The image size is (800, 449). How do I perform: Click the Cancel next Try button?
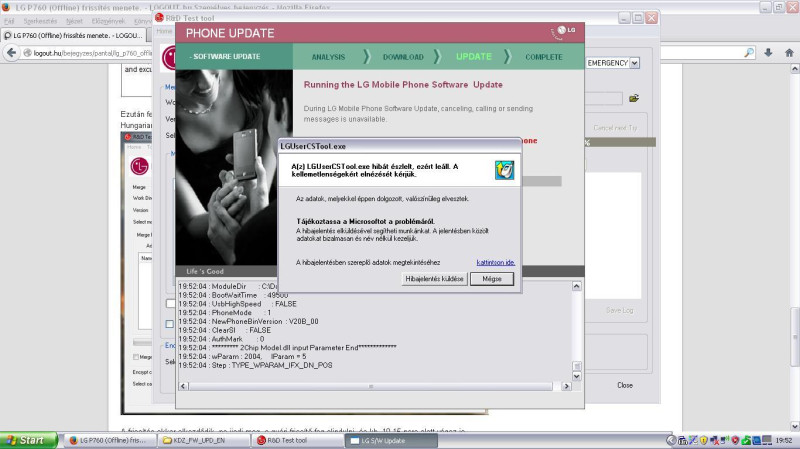(x=615, y=128)
